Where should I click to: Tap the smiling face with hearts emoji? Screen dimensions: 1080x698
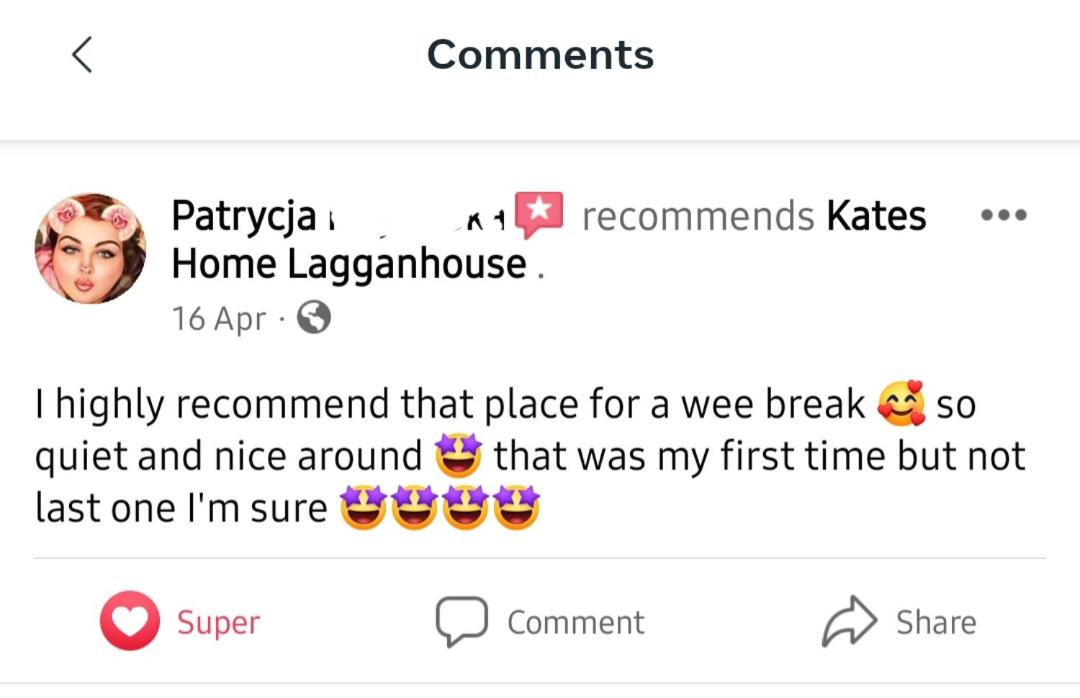901,403
